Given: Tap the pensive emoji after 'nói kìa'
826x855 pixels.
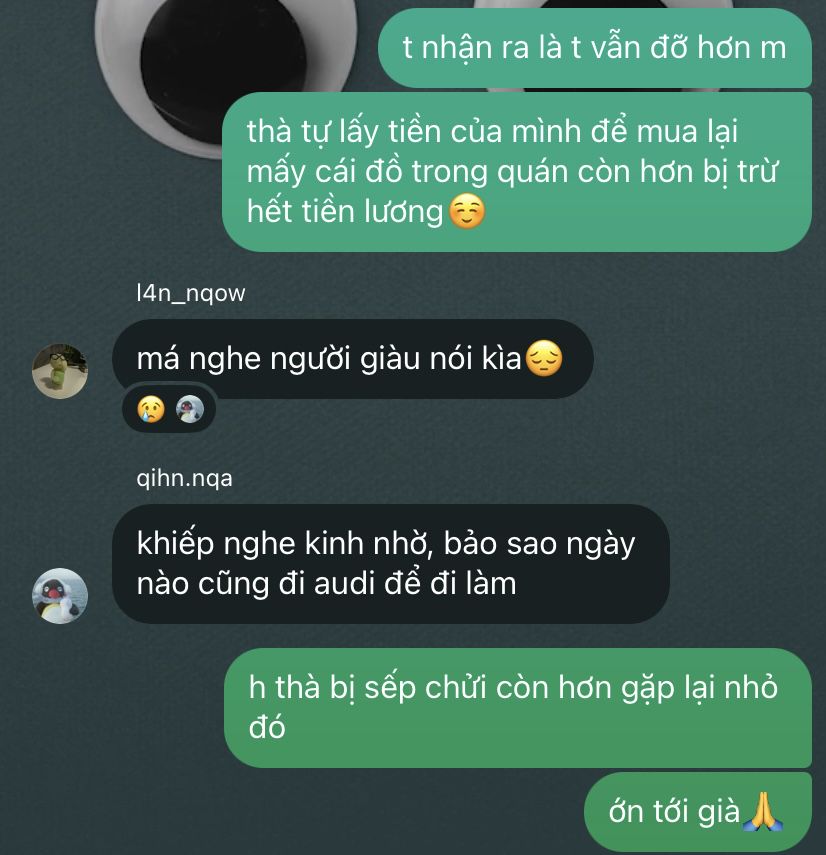Looking at the screenshot, I should (x=544, y=358).
